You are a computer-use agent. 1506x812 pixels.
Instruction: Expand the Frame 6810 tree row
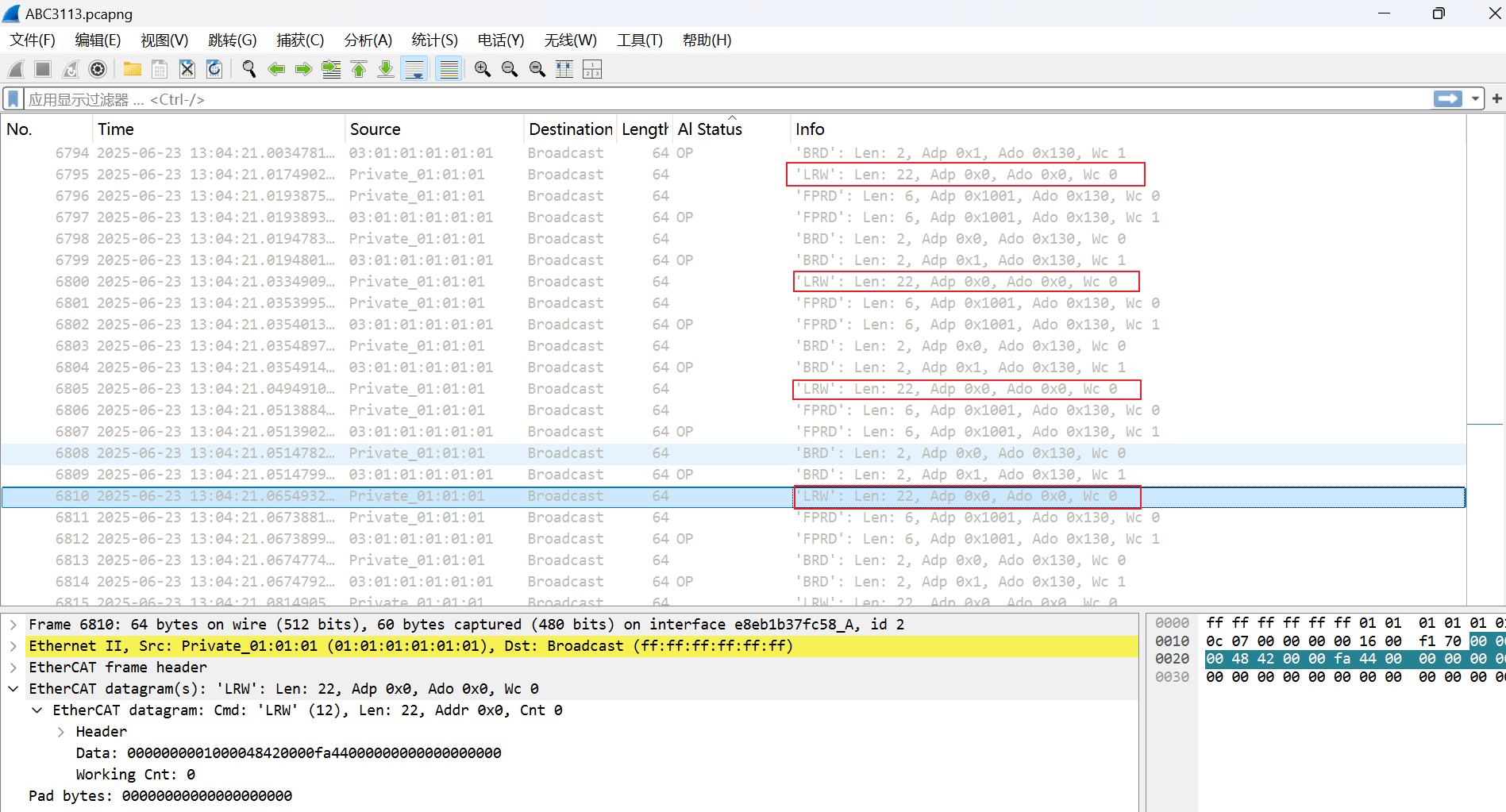13,625
